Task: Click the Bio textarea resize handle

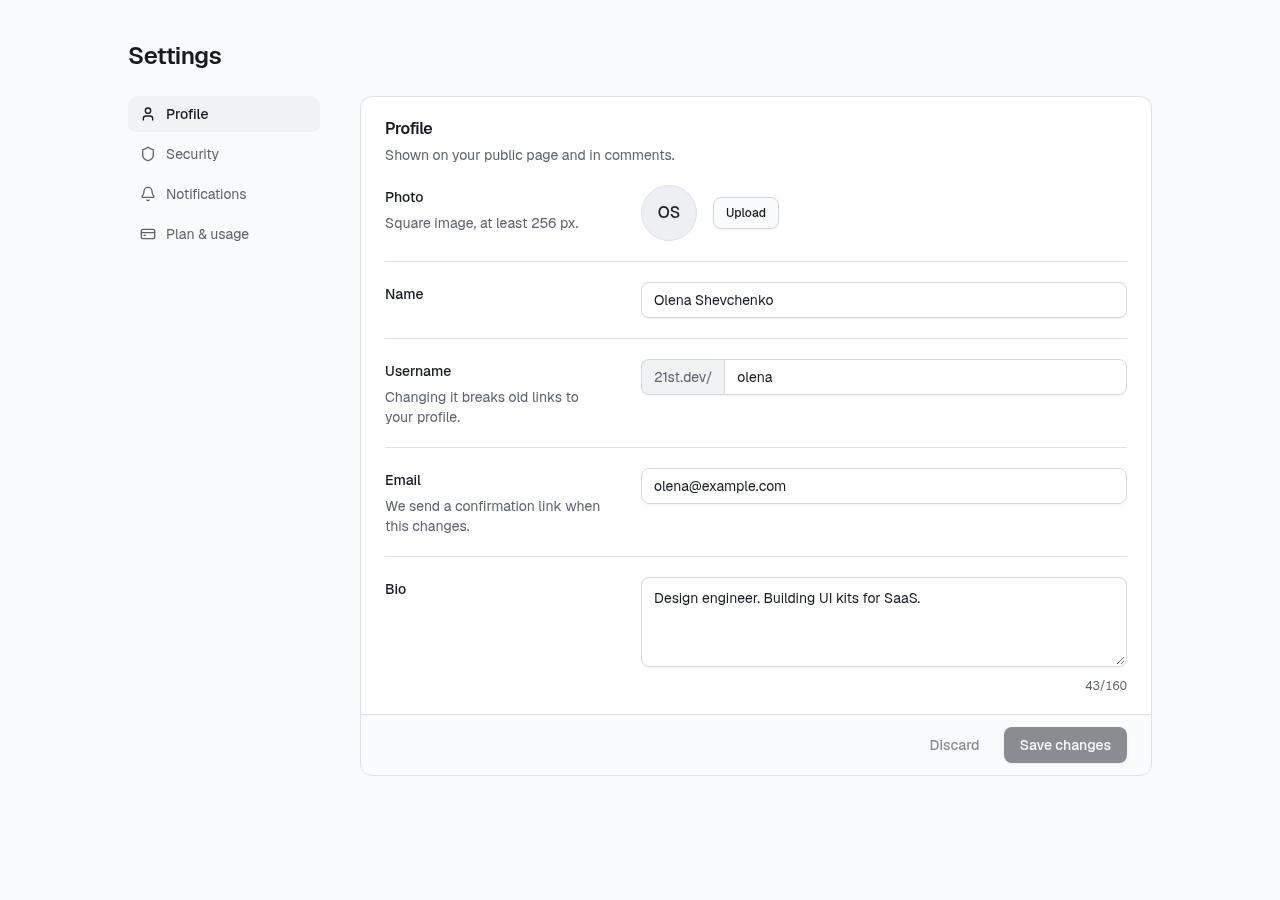Action: click(x=1120, y=660)
